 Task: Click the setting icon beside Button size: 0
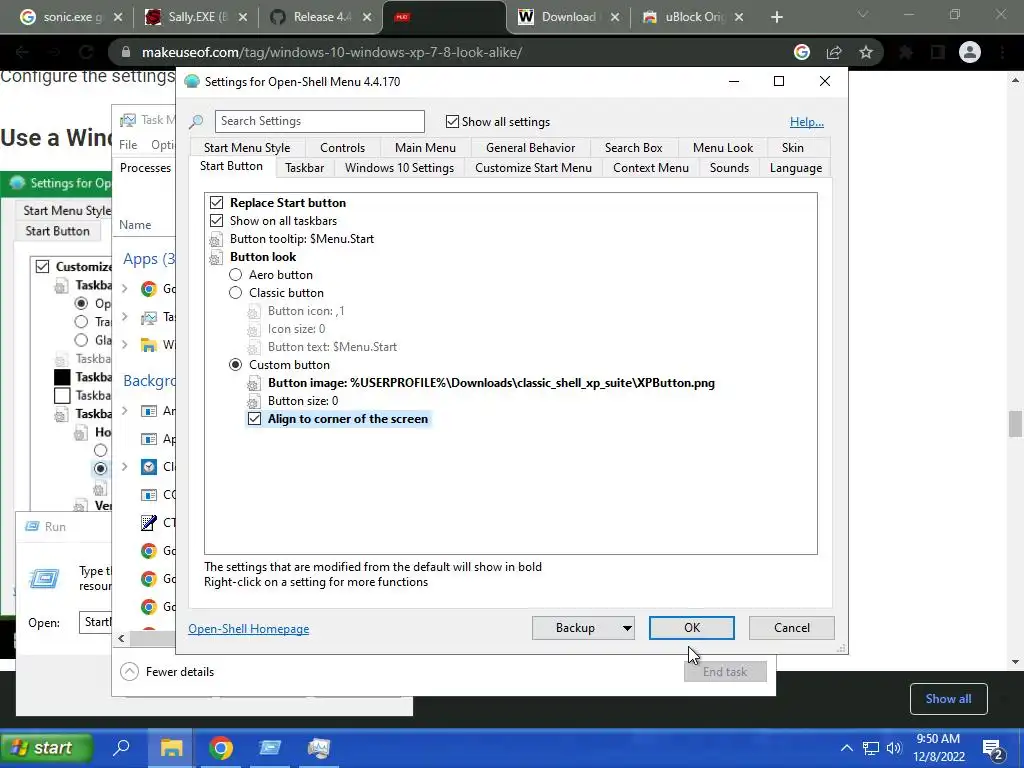click(x=253, y=401)
